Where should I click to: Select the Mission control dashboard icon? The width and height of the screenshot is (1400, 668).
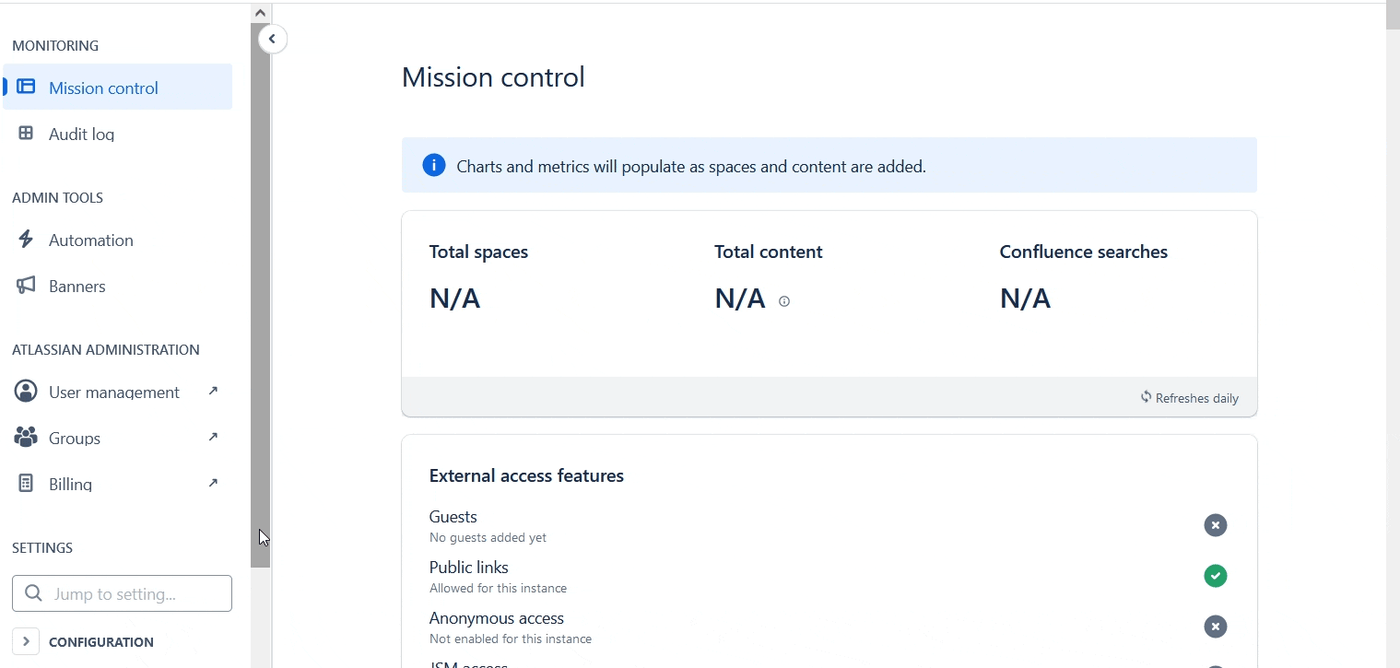coord(28,87)
